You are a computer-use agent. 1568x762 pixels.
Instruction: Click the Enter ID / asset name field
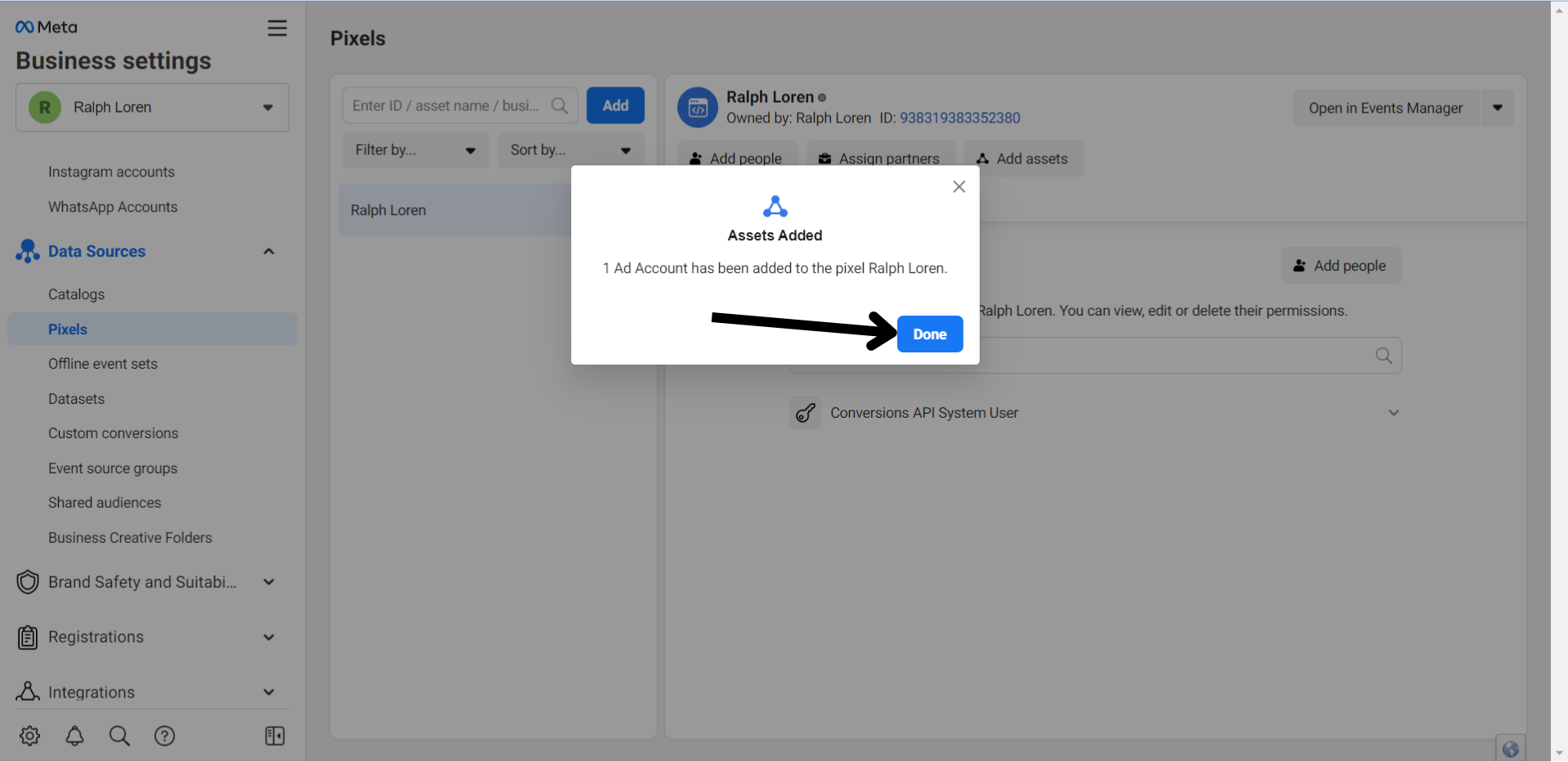(x=461, y=105)
